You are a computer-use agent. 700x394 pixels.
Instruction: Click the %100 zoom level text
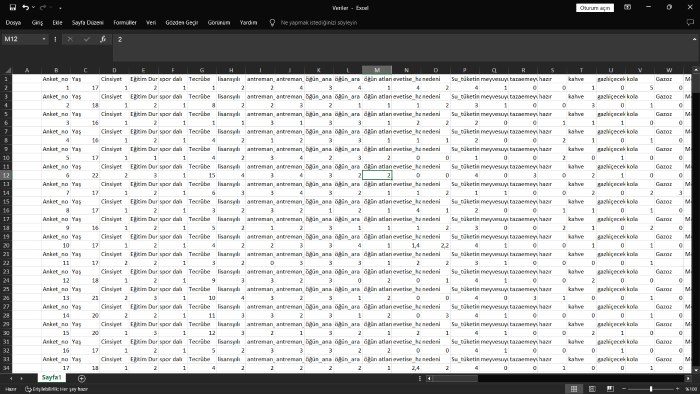(691, 389)
